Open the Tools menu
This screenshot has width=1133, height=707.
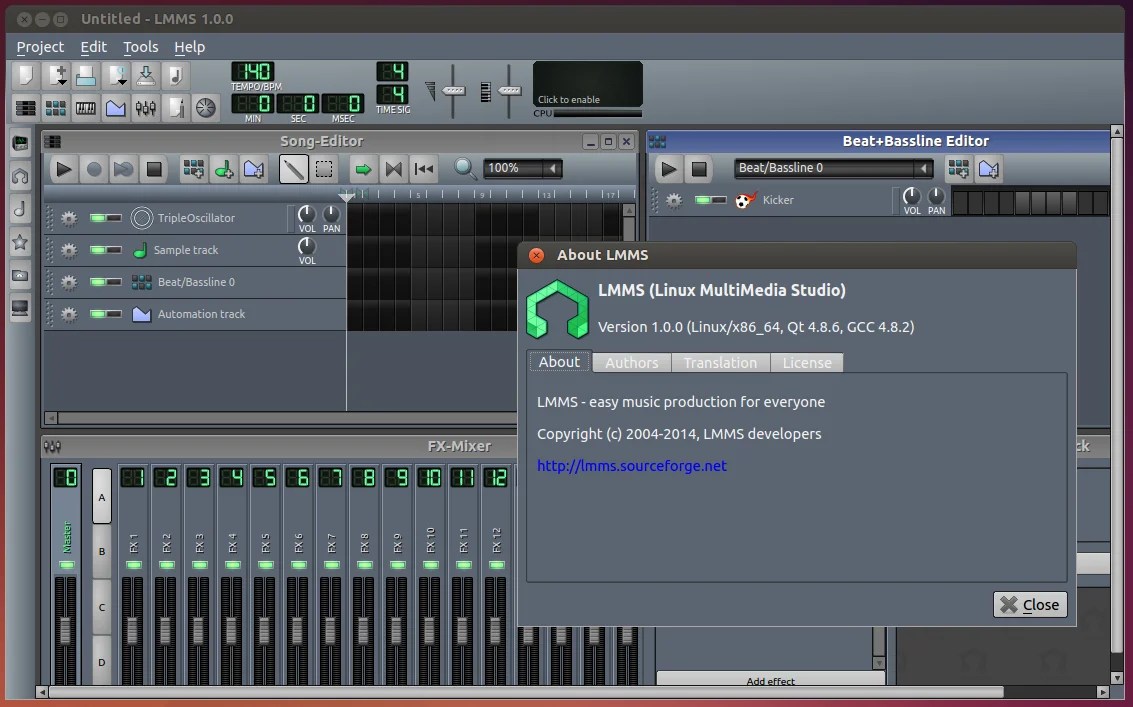(140, 47)
